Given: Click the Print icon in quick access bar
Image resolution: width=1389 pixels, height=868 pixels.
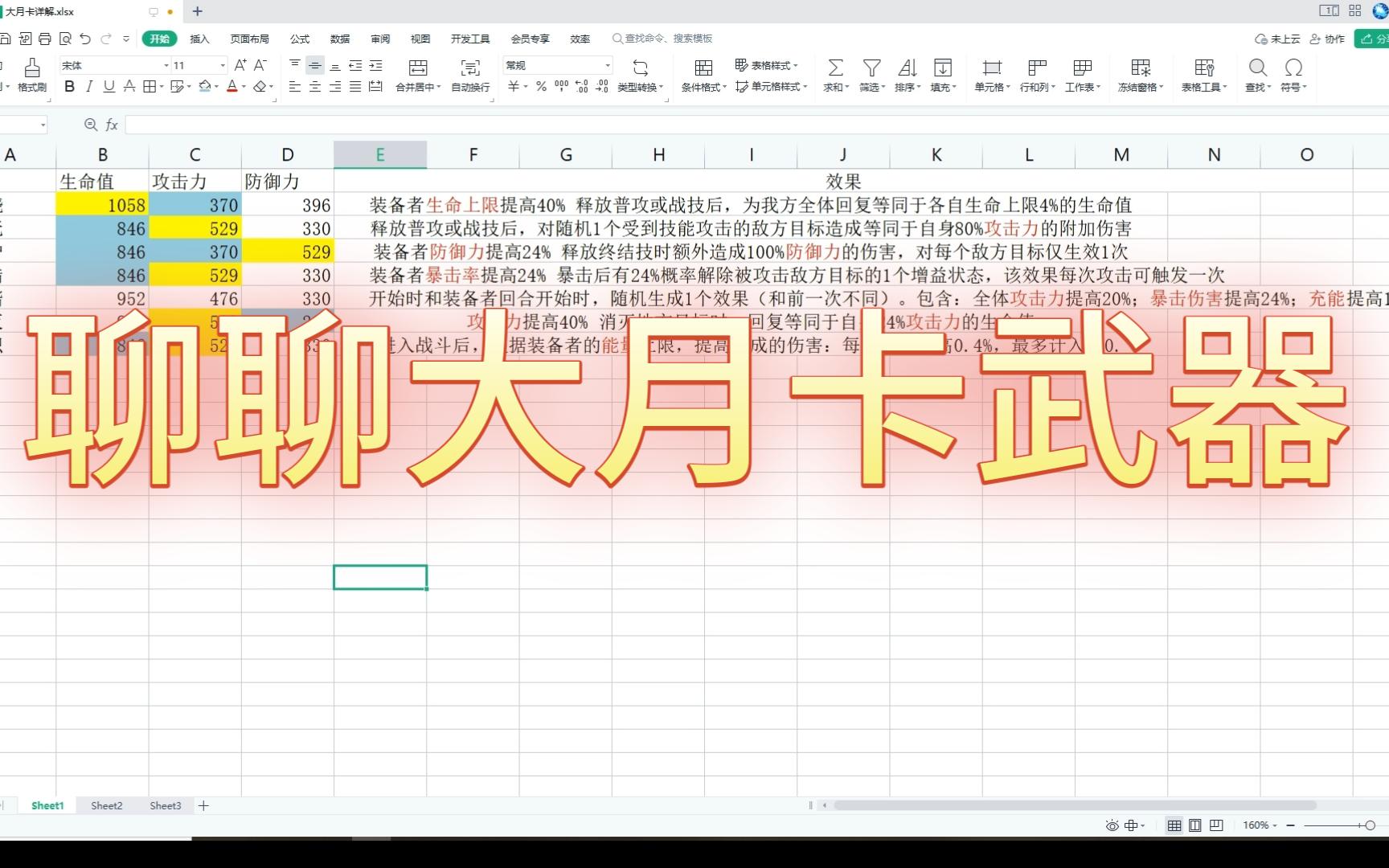Looking at the screenshot, I should [45, 39].
